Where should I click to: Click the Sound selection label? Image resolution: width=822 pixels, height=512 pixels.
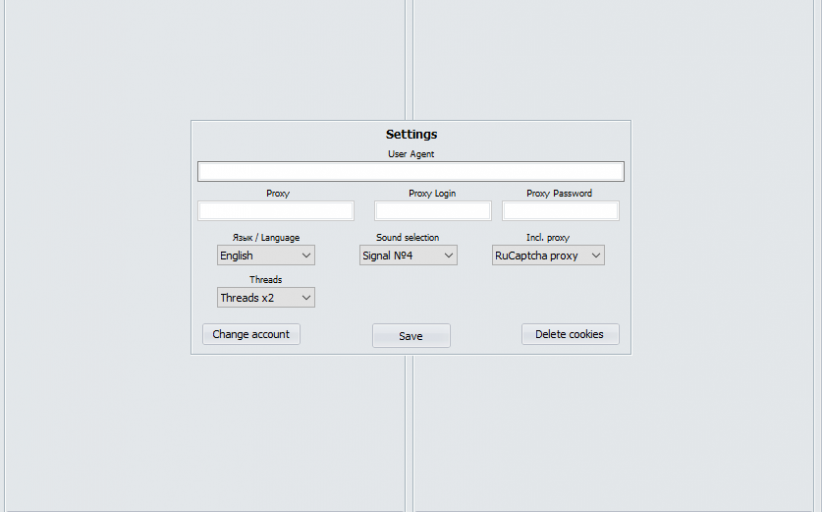407,238
